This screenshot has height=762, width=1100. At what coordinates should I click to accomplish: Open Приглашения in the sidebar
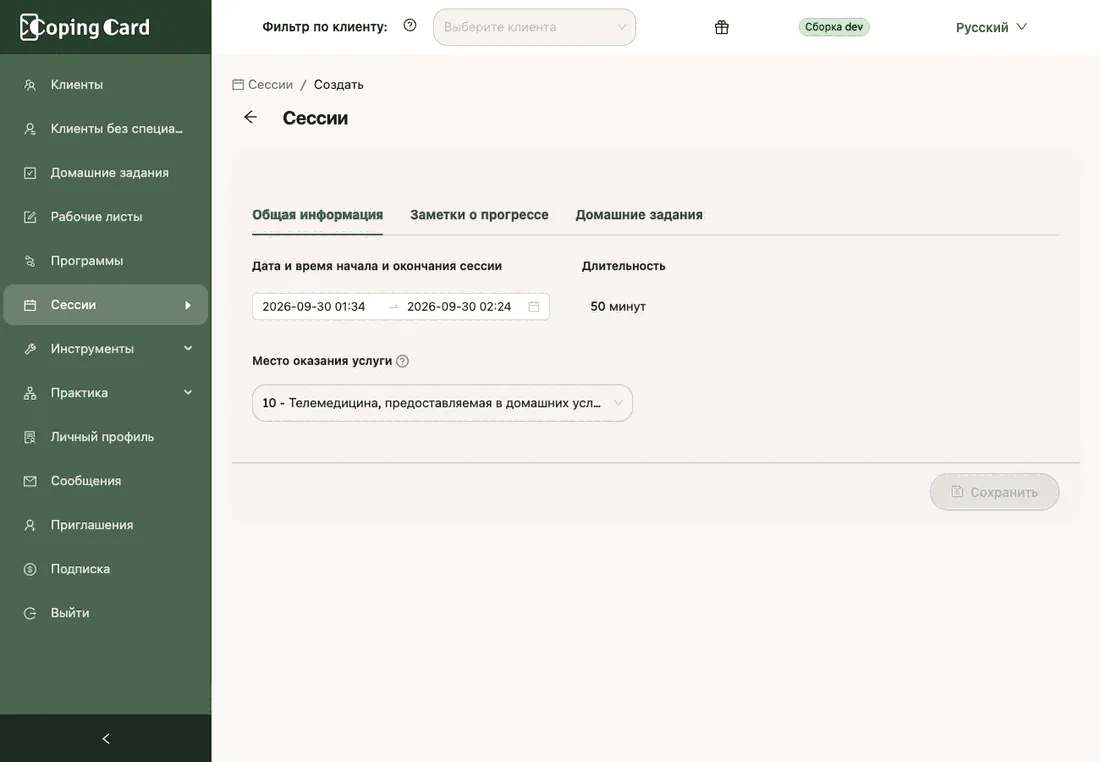point(105,525)
